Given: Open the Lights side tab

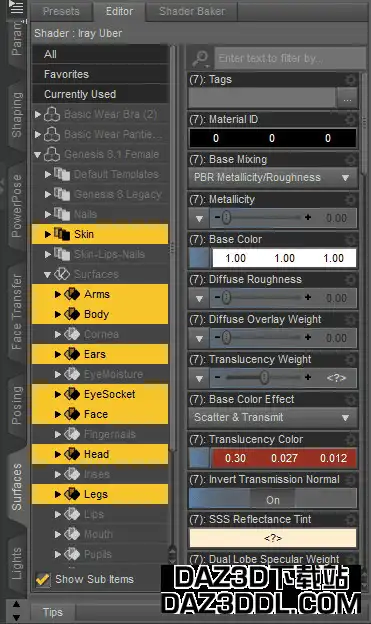Looking at the screenshot, I should tap(17, 564).
